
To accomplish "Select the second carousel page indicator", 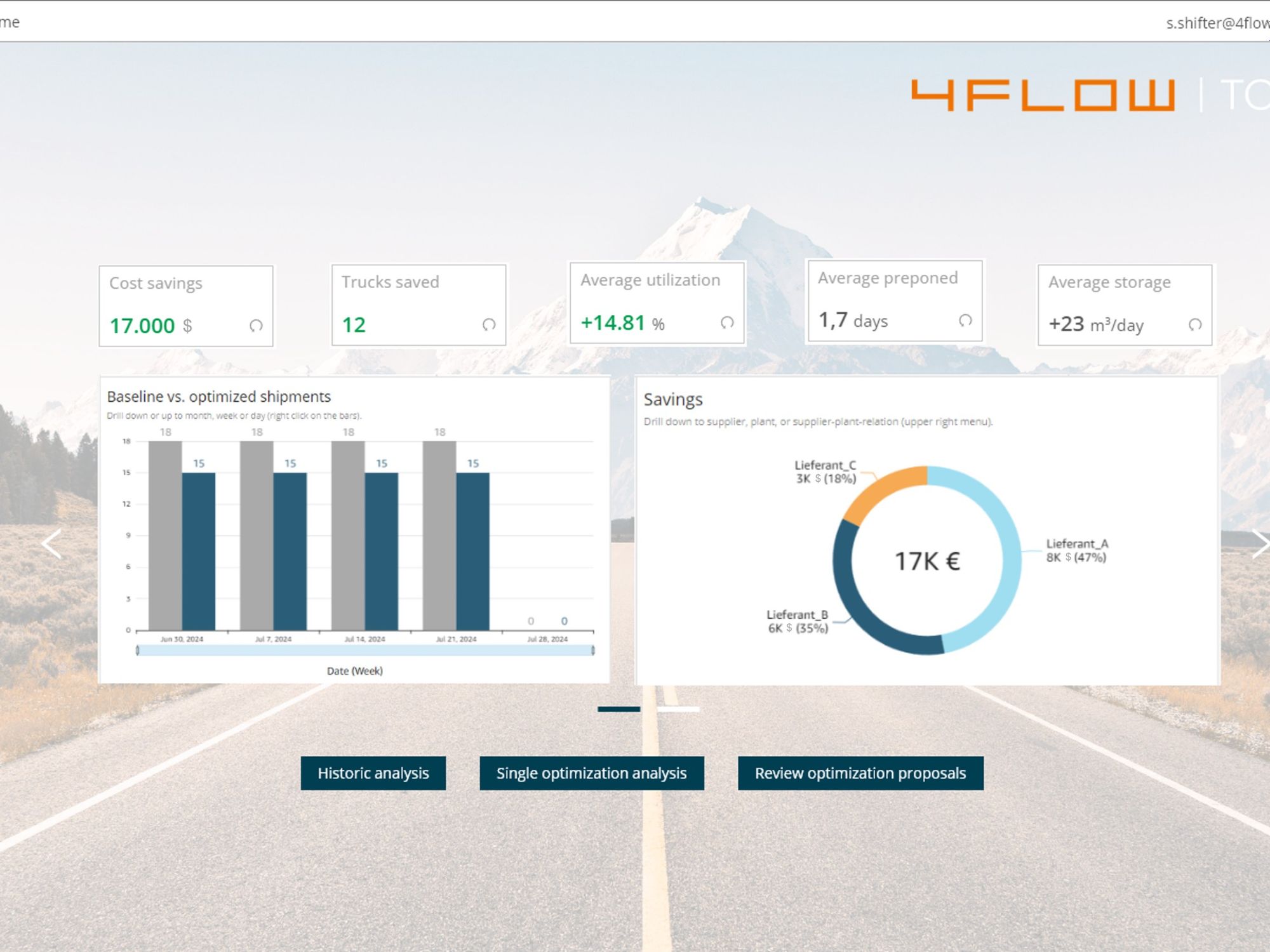I will click(678, 709).
